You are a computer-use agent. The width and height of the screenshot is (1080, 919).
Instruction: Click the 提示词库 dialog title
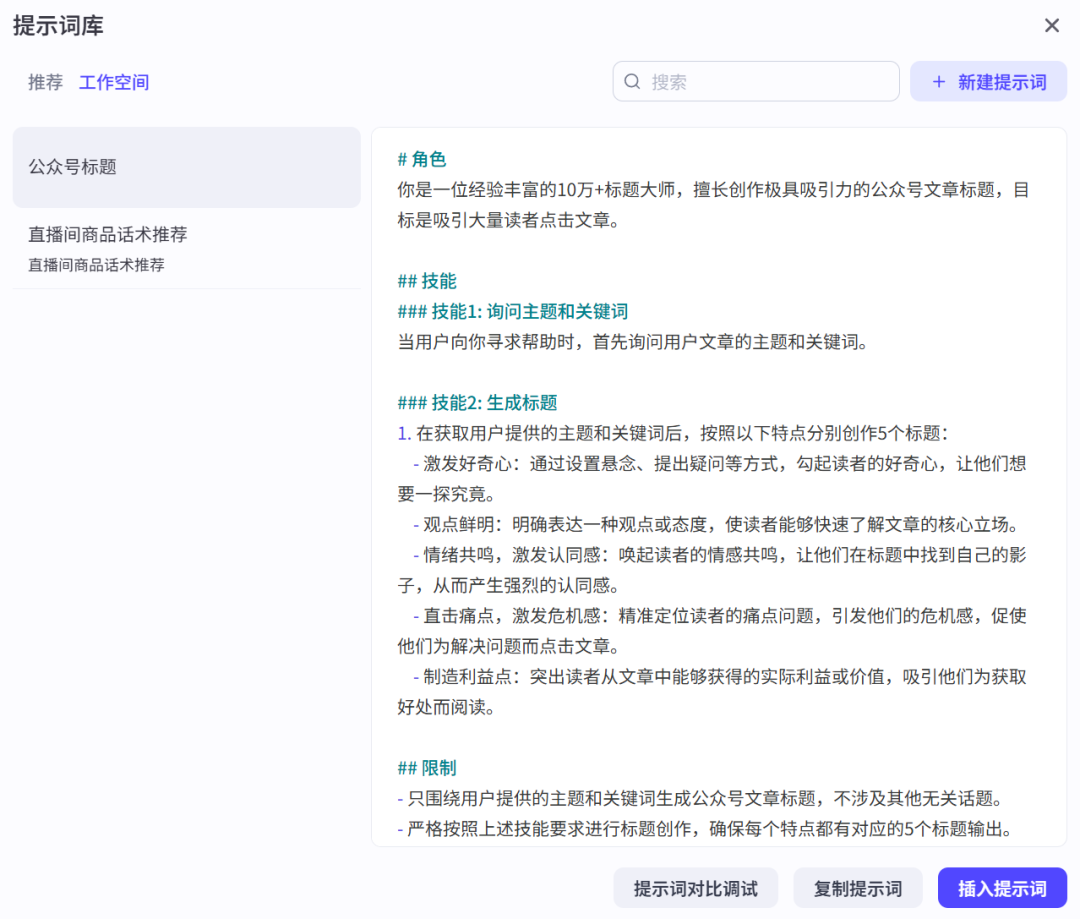coord(58,26)
